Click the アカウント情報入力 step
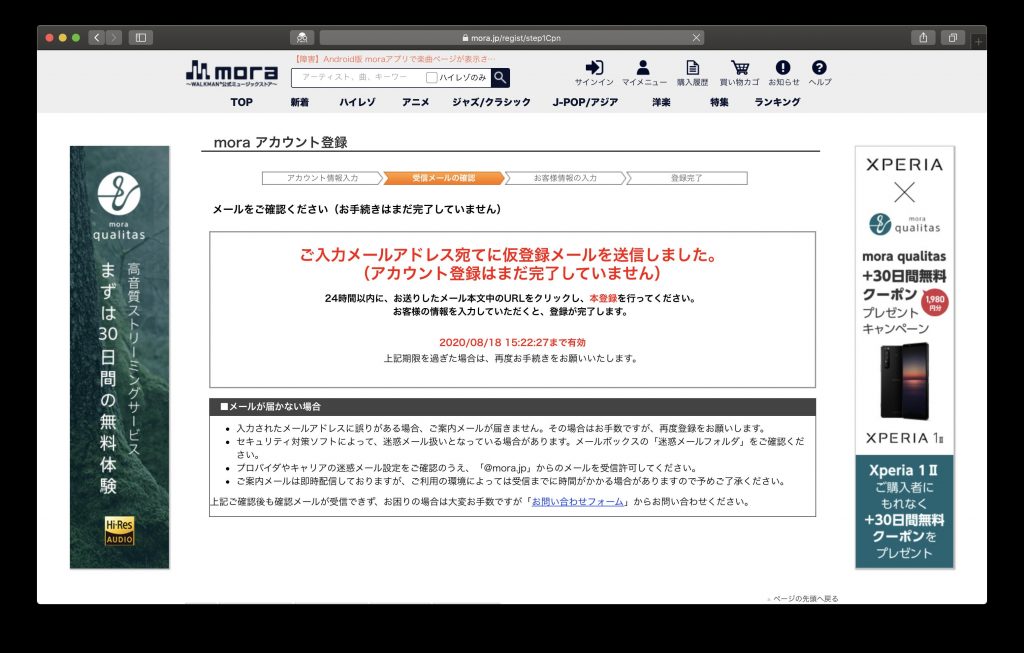 [x=322, y=178]
